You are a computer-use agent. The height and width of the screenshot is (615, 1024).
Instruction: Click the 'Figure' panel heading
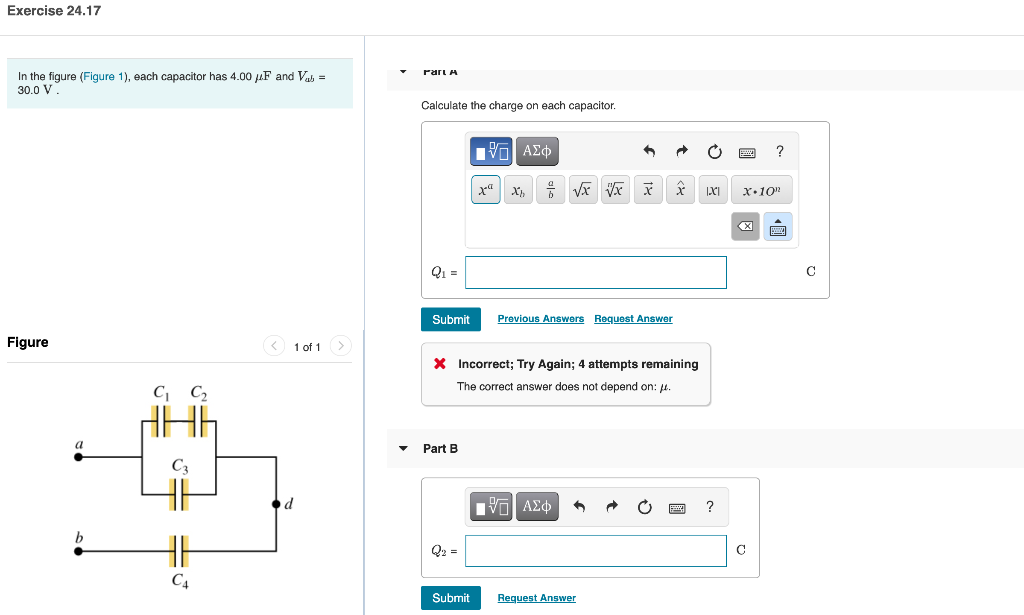(x=27, y=342)
